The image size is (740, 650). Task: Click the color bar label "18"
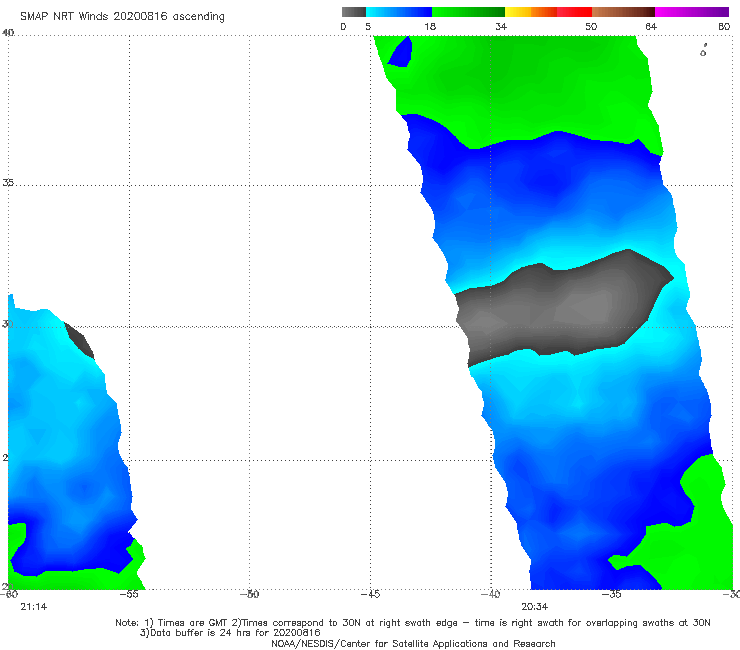(430, 27)
